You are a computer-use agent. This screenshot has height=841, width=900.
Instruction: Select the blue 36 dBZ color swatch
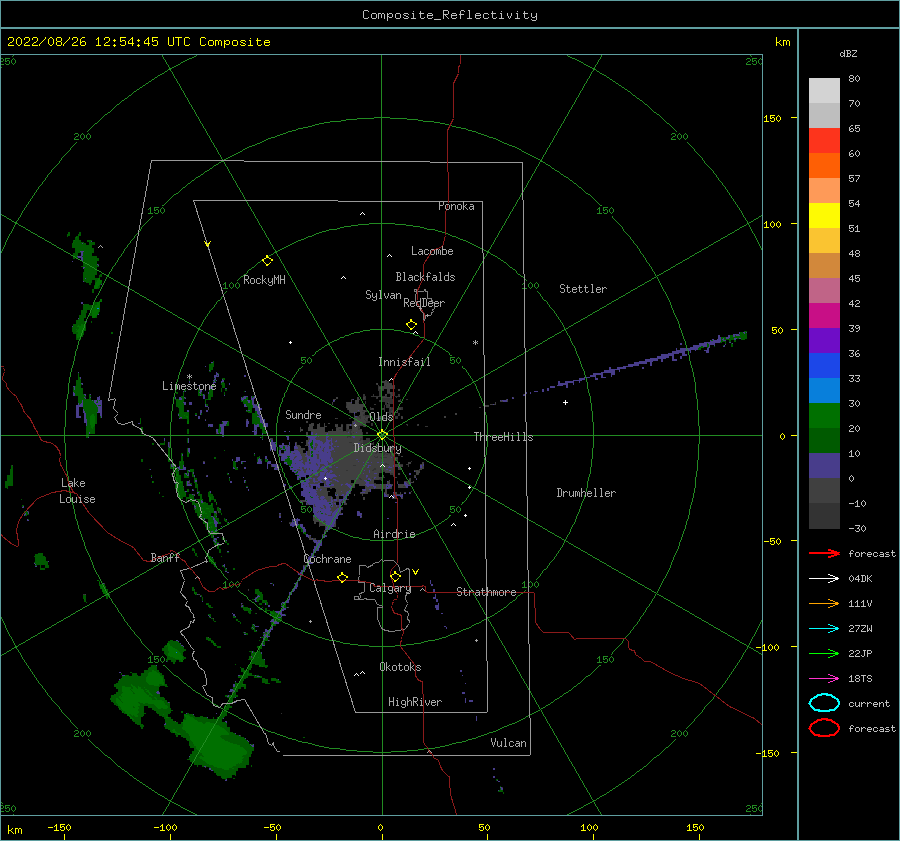[825, 365]
